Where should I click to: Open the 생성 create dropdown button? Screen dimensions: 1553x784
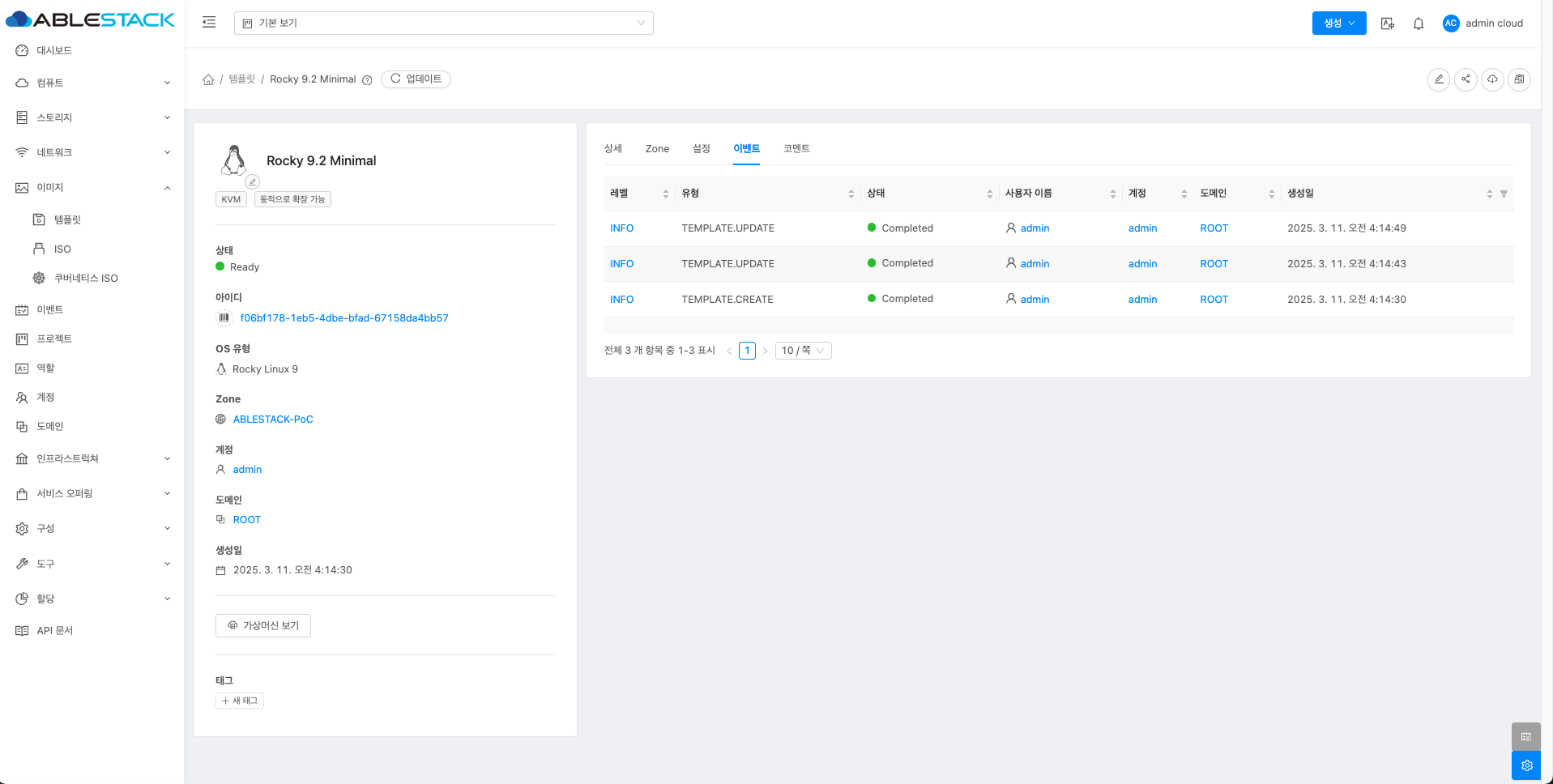1338,23
